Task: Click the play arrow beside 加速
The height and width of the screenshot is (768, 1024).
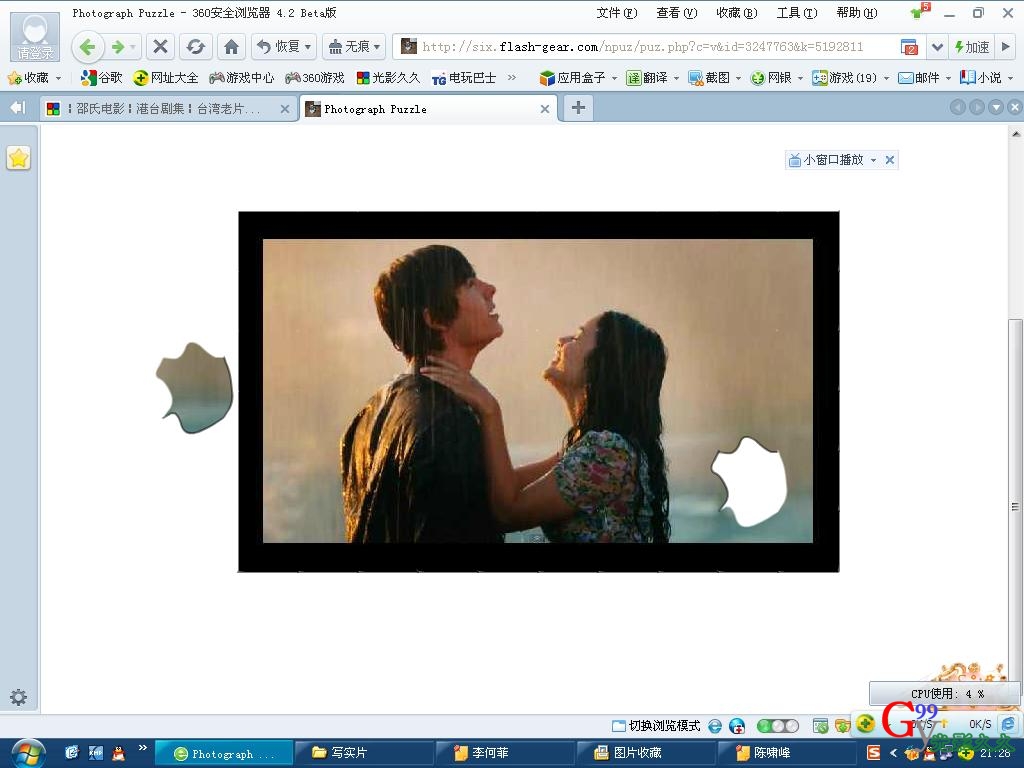Action: click(1006, 47)
